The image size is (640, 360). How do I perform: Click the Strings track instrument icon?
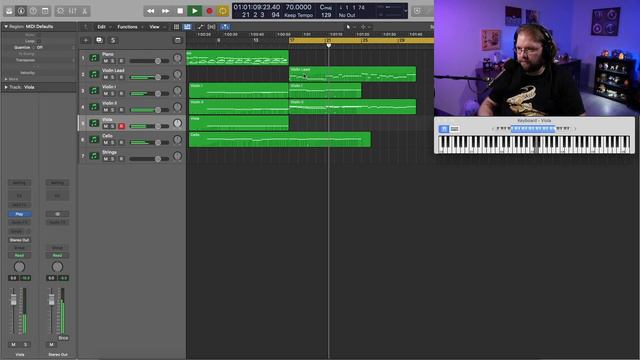click(x=94, y=156)
